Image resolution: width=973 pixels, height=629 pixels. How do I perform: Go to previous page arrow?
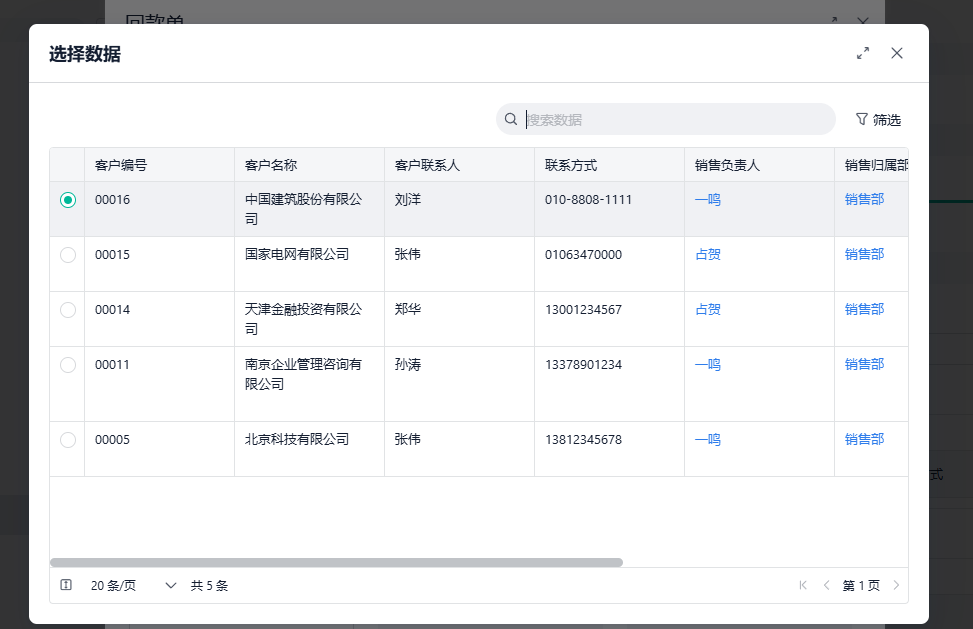pyautogui.click(x=826, y=585)
